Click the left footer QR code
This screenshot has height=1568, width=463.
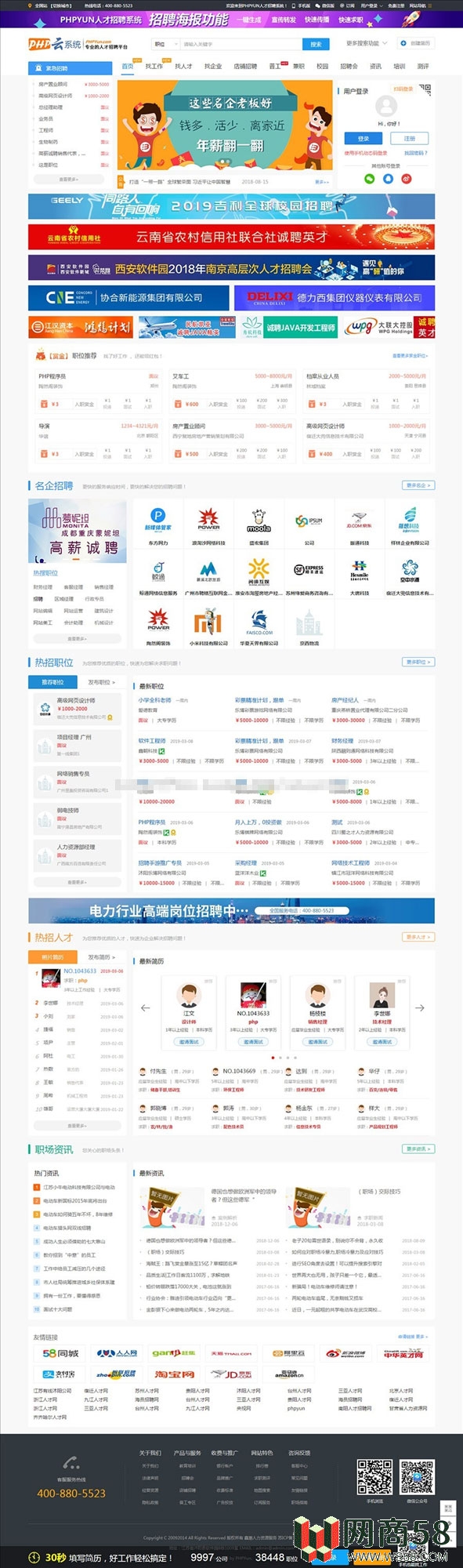[374, 1476]
